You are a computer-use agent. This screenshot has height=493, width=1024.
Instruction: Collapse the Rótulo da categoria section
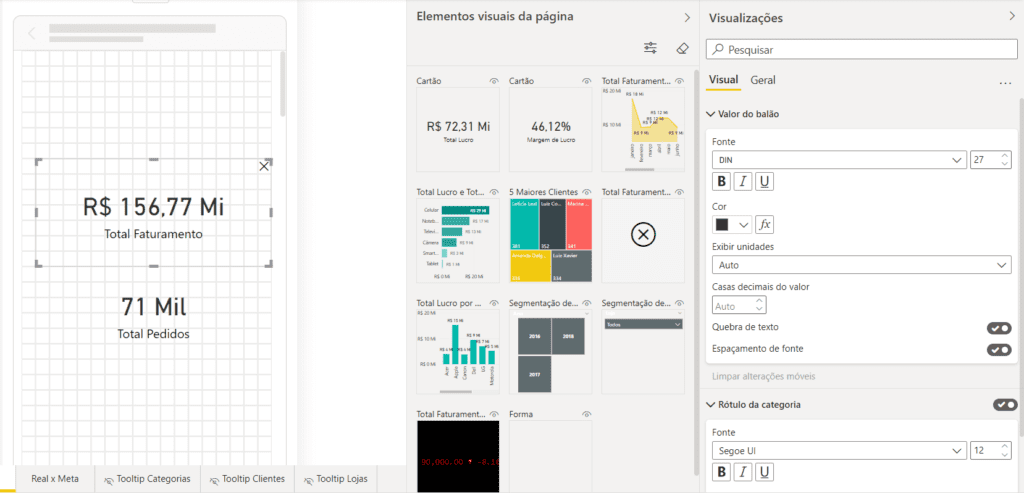click(x=710, y=405)
